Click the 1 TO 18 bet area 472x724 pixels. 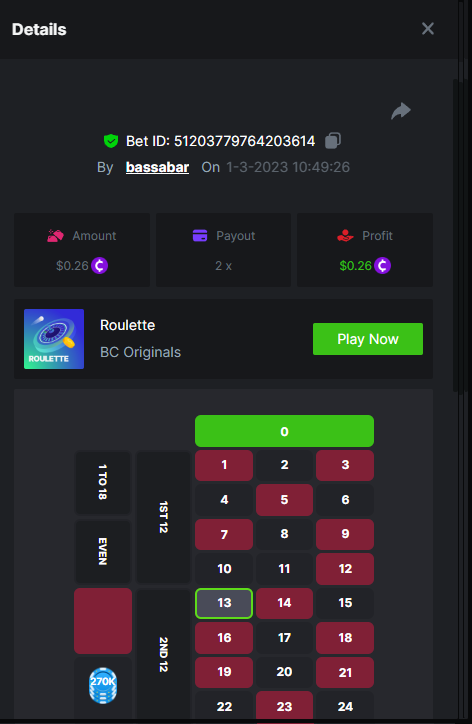point(103,482)
